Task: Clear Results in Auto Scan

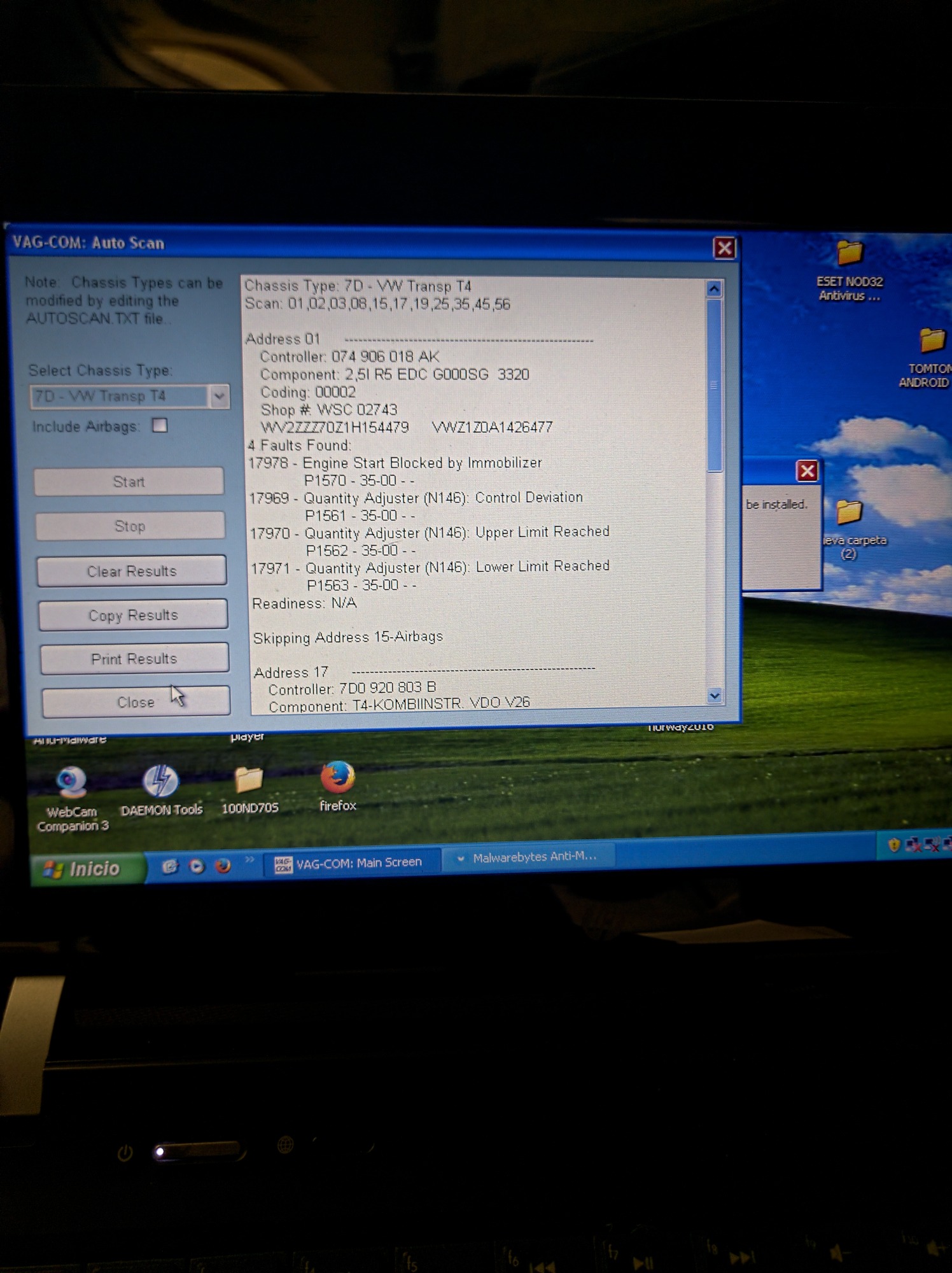Action: (132, 570)
